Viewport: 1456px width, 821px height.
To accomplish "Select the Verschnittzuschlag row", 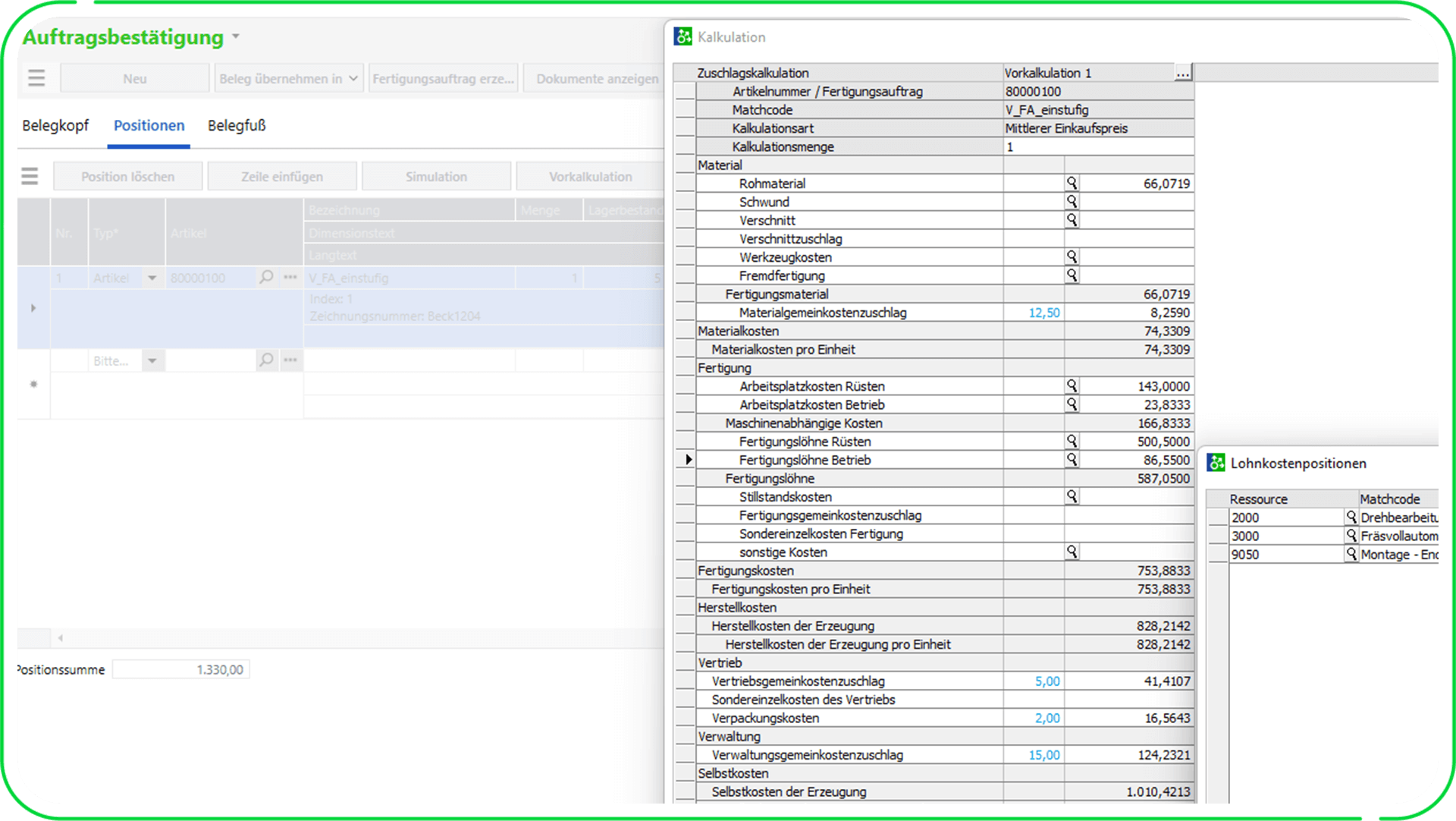I will coord(945,238).
